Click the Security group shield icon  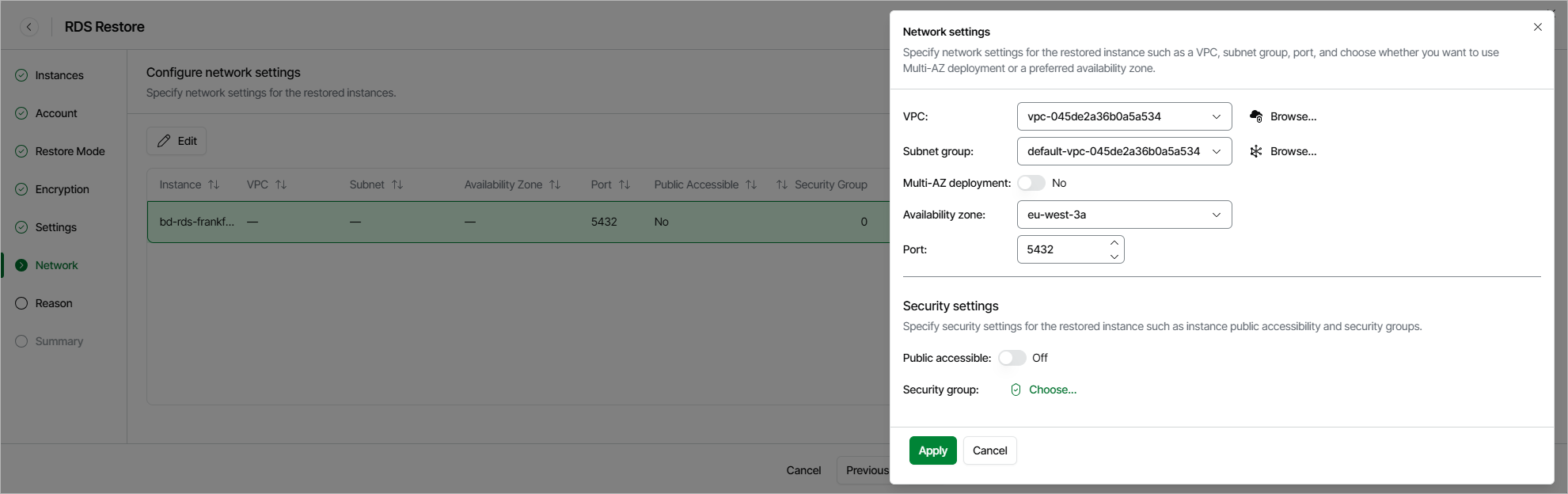point(1016,389)
